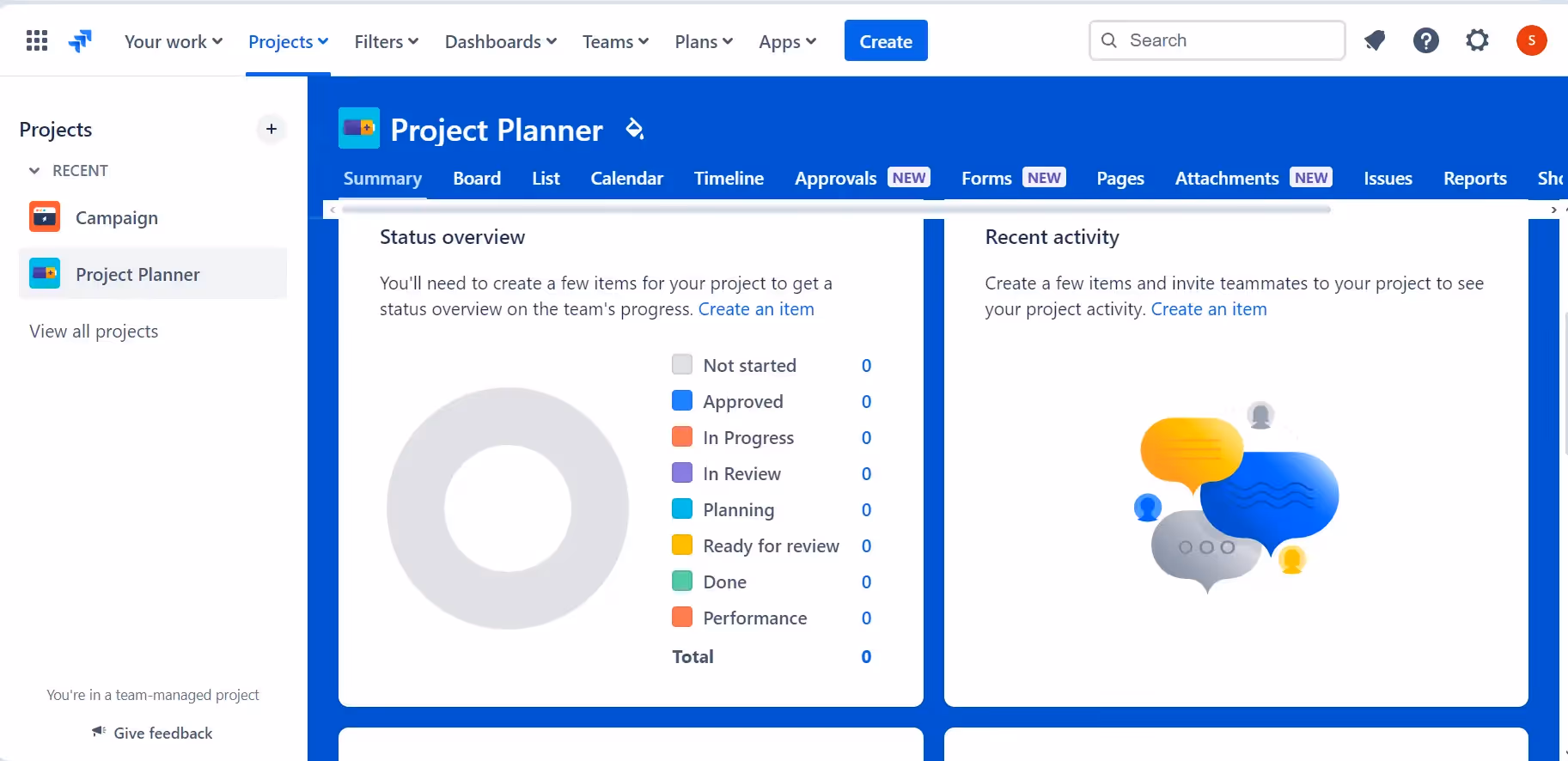This screenshot has height=761, width=1568.
Task: Click the Project Planner header logo icon
Action: pyautogui.click(x=359, y=129)
